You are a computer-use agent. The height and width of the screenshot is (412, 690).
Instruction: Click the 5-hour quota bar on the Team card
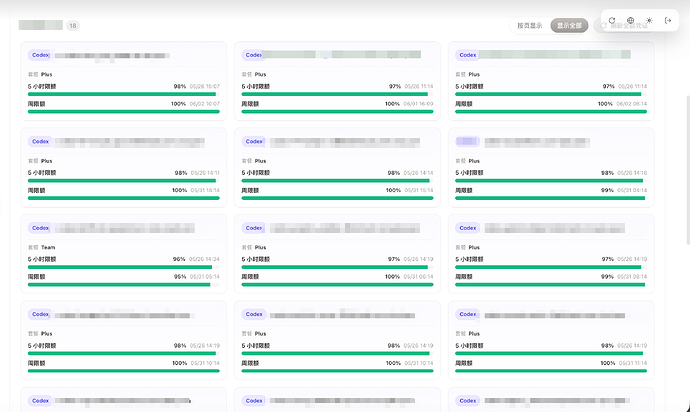tap(123, 267)
